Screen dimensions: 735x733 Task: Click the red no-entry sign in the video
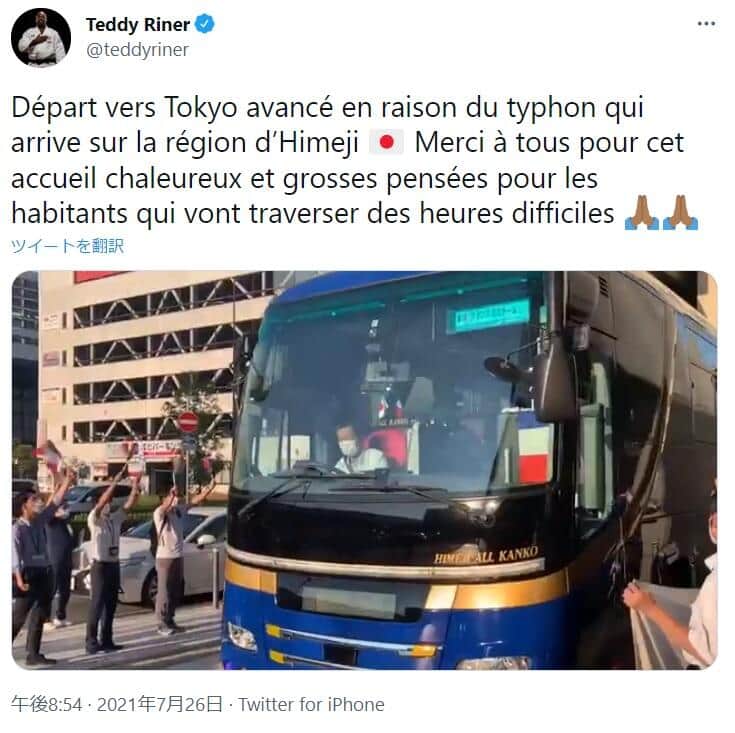(188, 422)
